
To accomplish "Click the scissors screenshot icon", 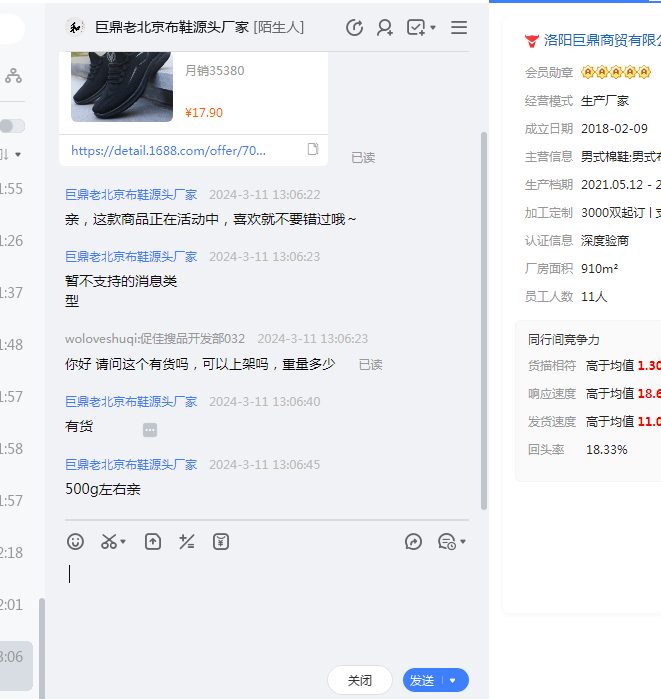I will point(108,541).
